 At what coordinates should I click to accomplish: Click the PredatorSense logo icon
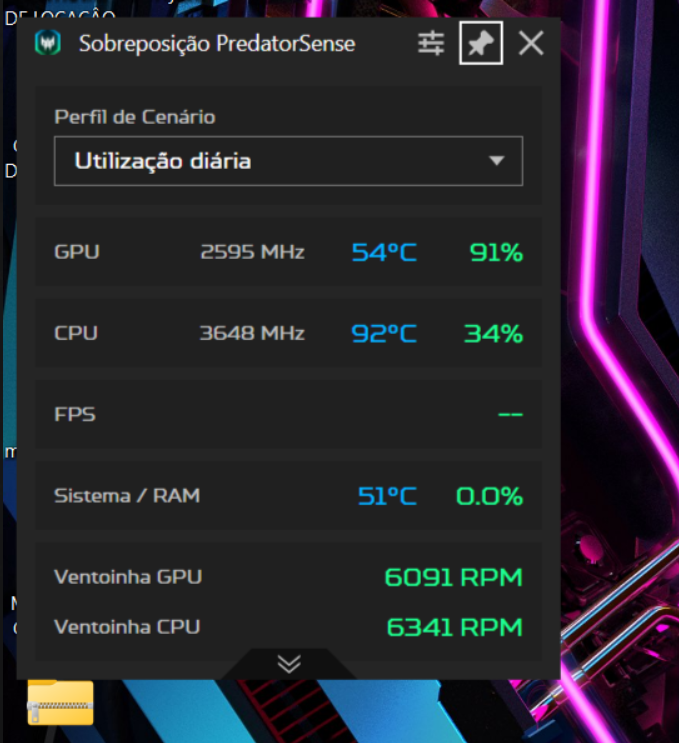48,43
